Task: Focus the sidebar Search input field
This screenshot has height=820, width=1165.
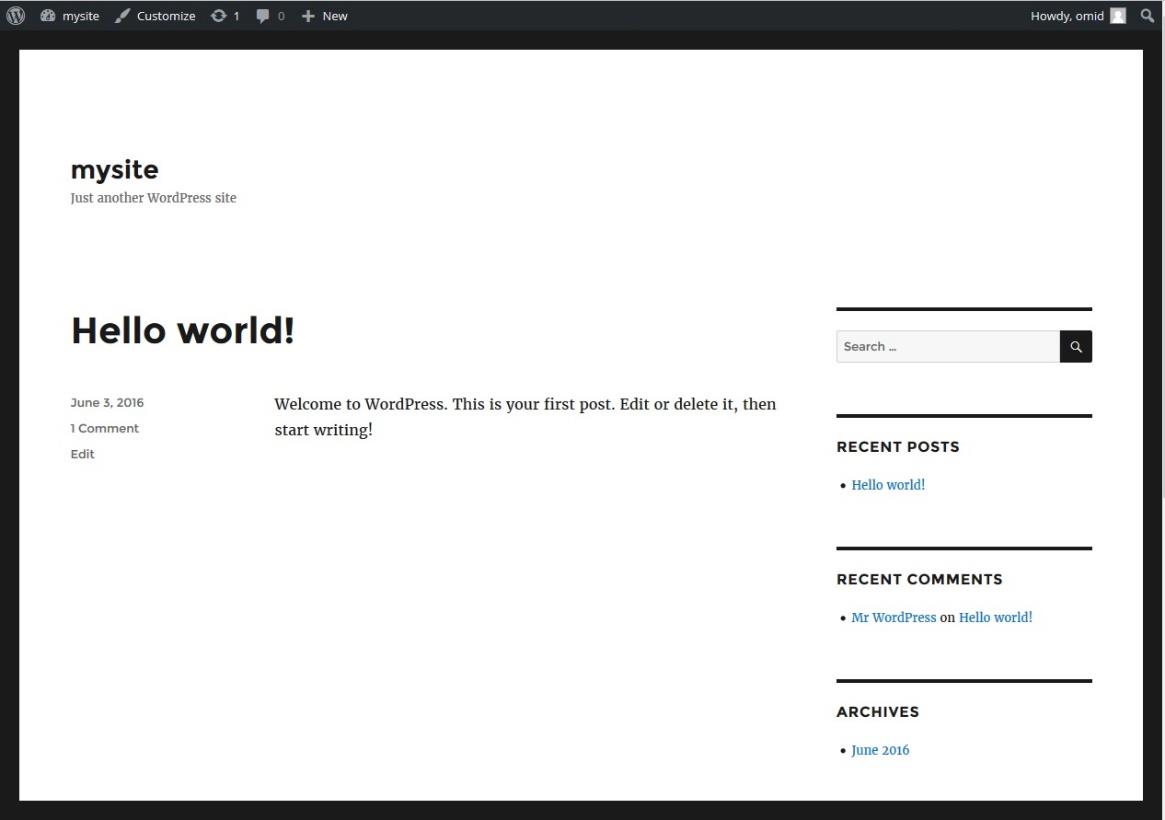Action: [x=947, y=347]
